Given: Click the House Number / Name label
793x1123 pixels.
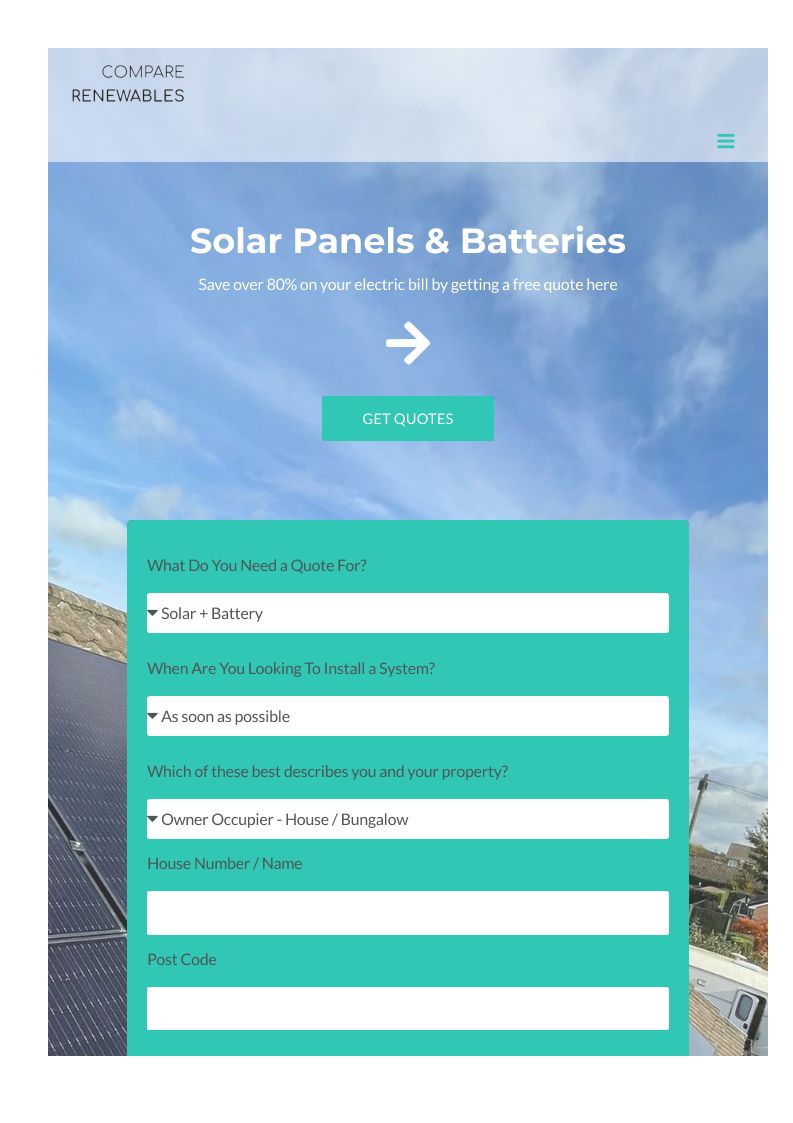Looking at the screenshot, I should coord(224,863).
